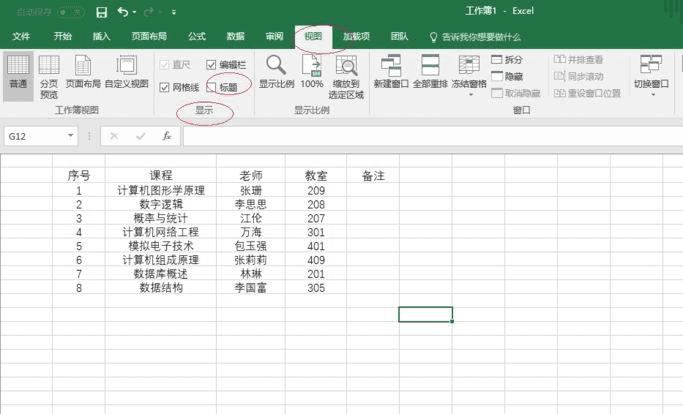Screen dimensions: 683x414
Task: Open Customize Quick Access Toolbar dropdown
Action: pyautogui.click(x=174, y=13)
